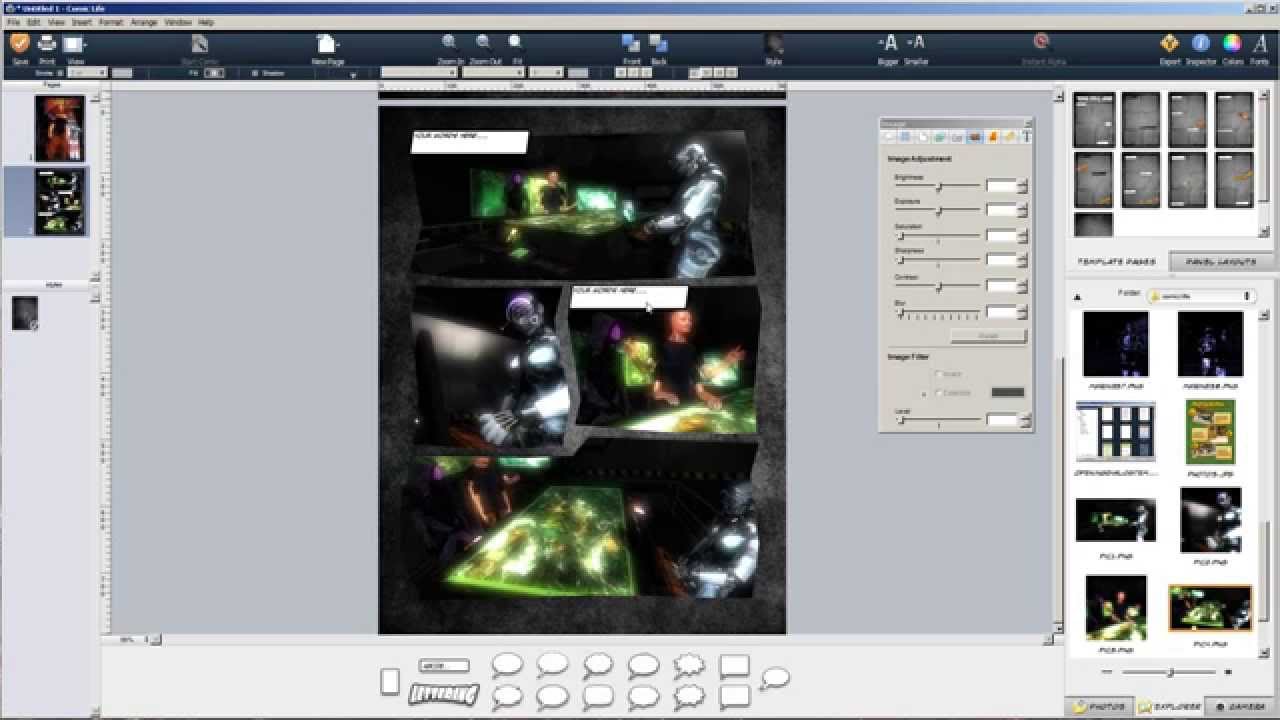The height and width of the screenshot is (720, 1280).
Task: Switch to the Photos tab
Action: 1098,706
